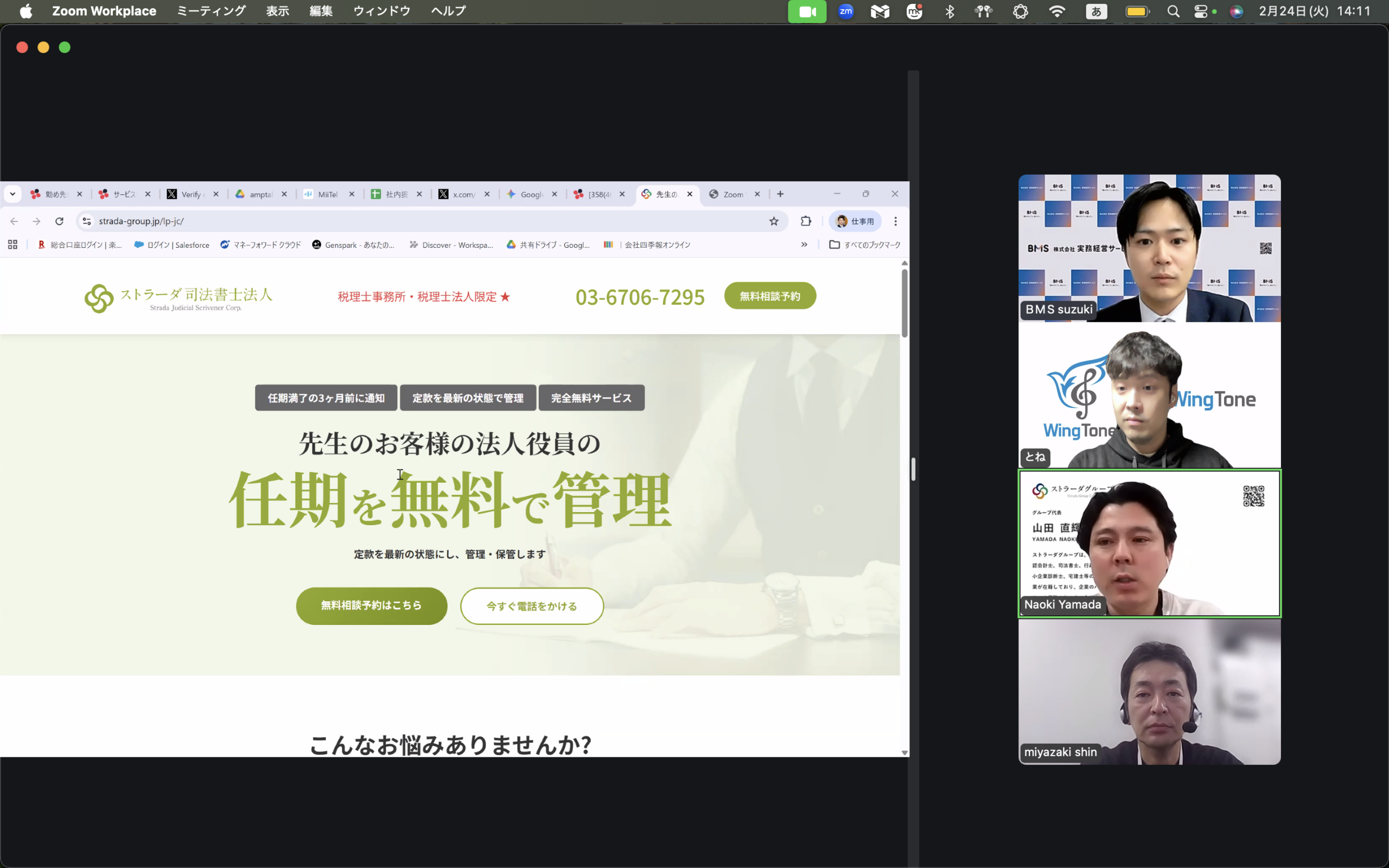The height and width of the screenshot is (868, 1389).
Task: Open macOS Spotlight search icon
Action: [1173, 11]
